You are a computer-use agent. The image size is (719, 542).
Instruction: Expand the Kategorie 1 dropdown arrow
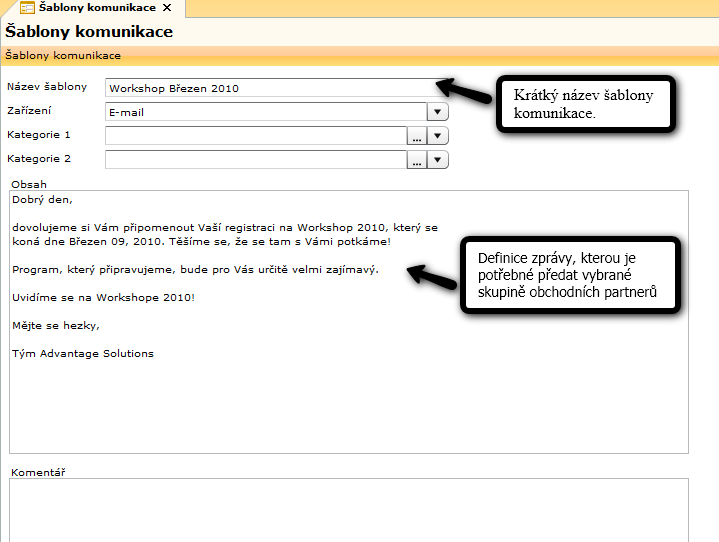(438, 136)
